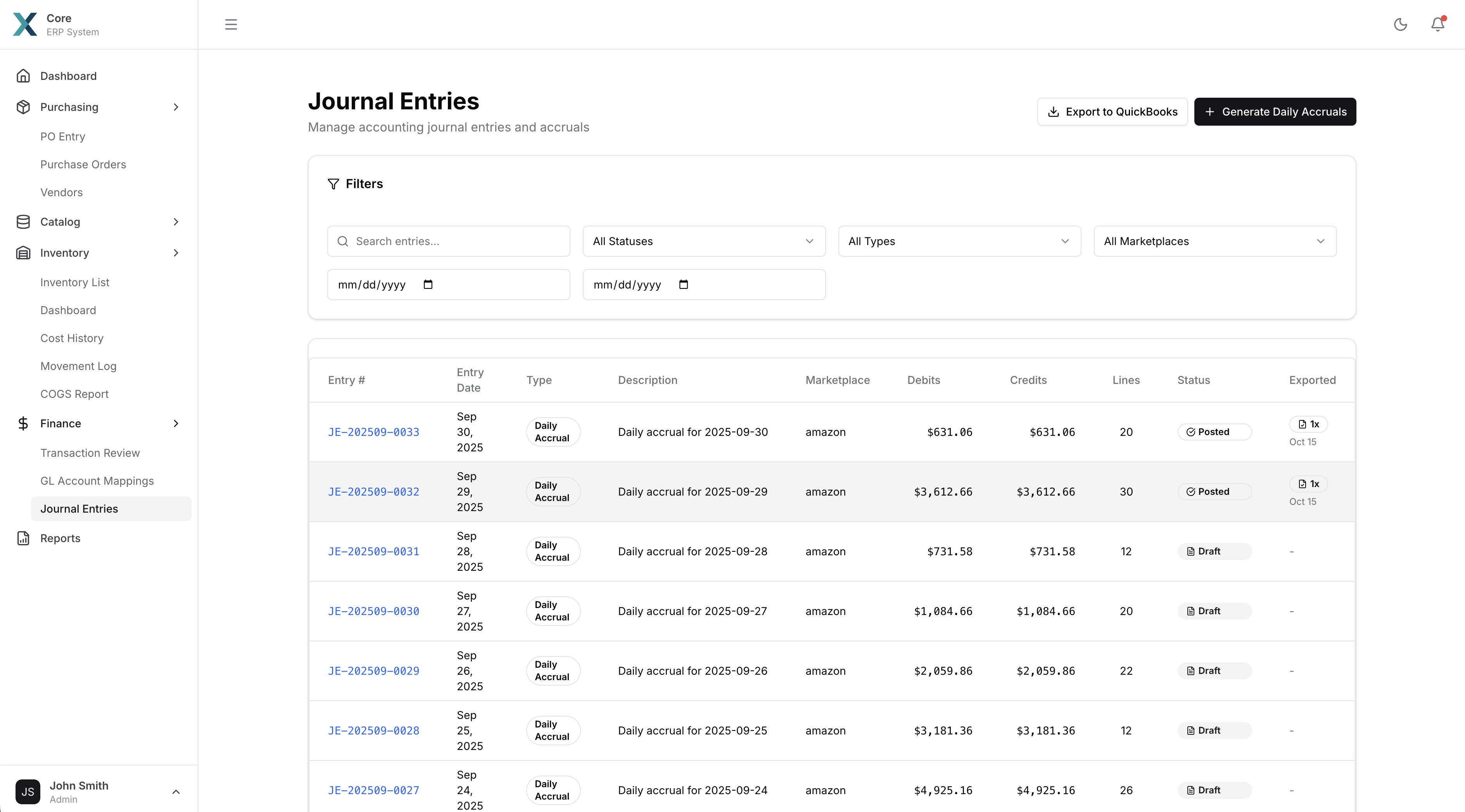Select Journal Entries in sidebar
This screenshot has width=1465, height=812.
click(79, 508)
